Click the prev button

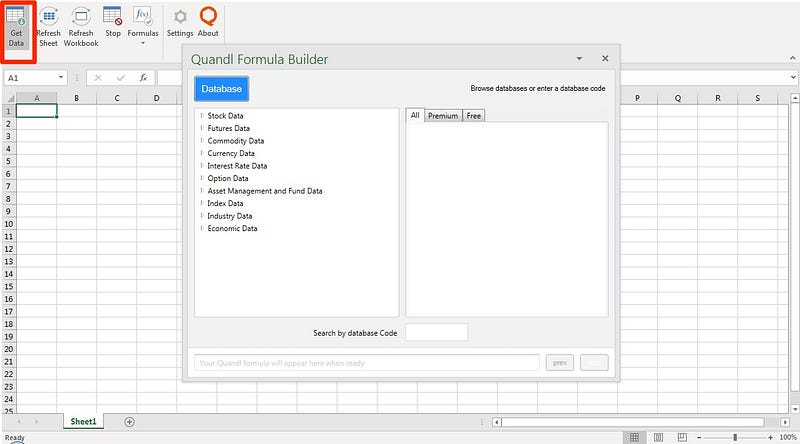[x=560, y=363]
